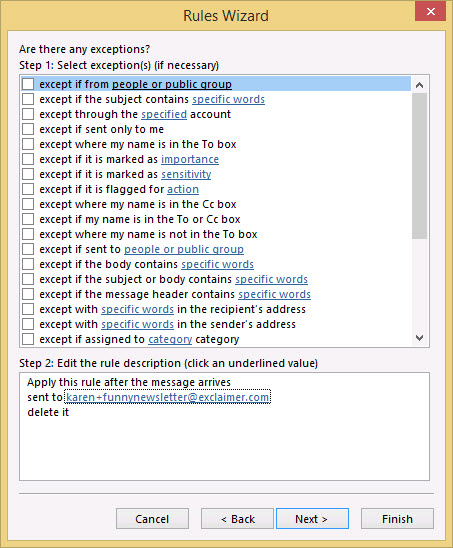Viewport: 453px width, 548px height.
Task: Click 'specific words' link in sender's address exception
Action: click(x=137, y=324)
